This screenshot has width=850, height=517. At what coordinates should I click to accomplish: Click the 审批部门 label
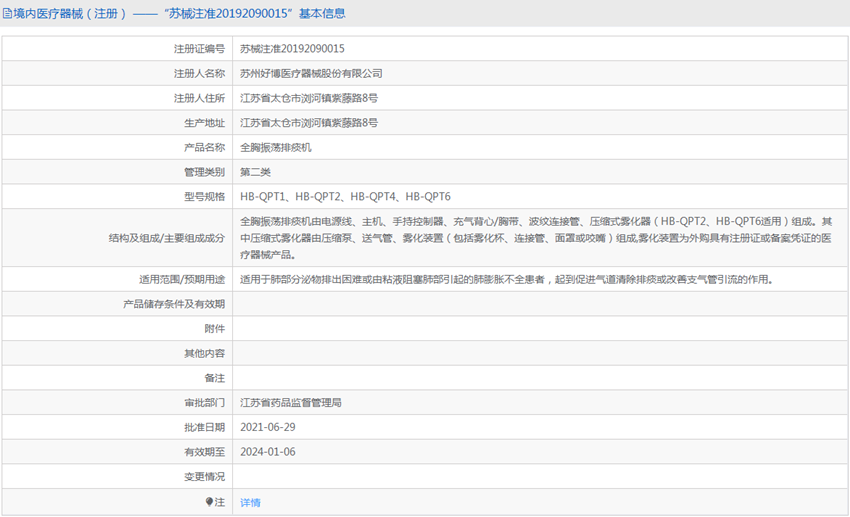(204, 403)
